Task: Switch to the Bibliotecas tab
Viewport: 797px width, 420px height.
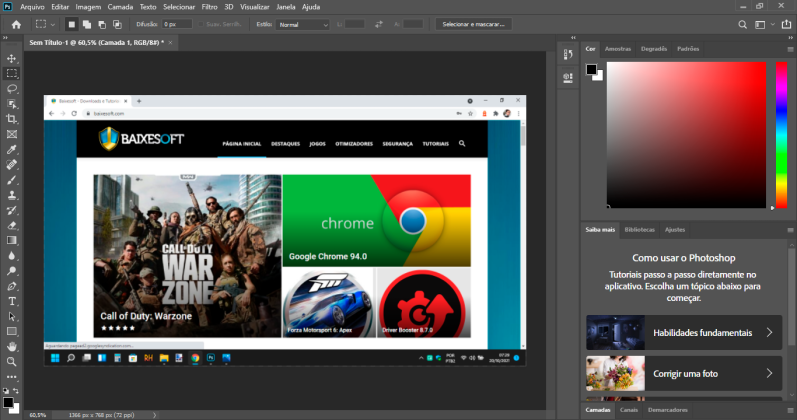Action: (639, 230)
